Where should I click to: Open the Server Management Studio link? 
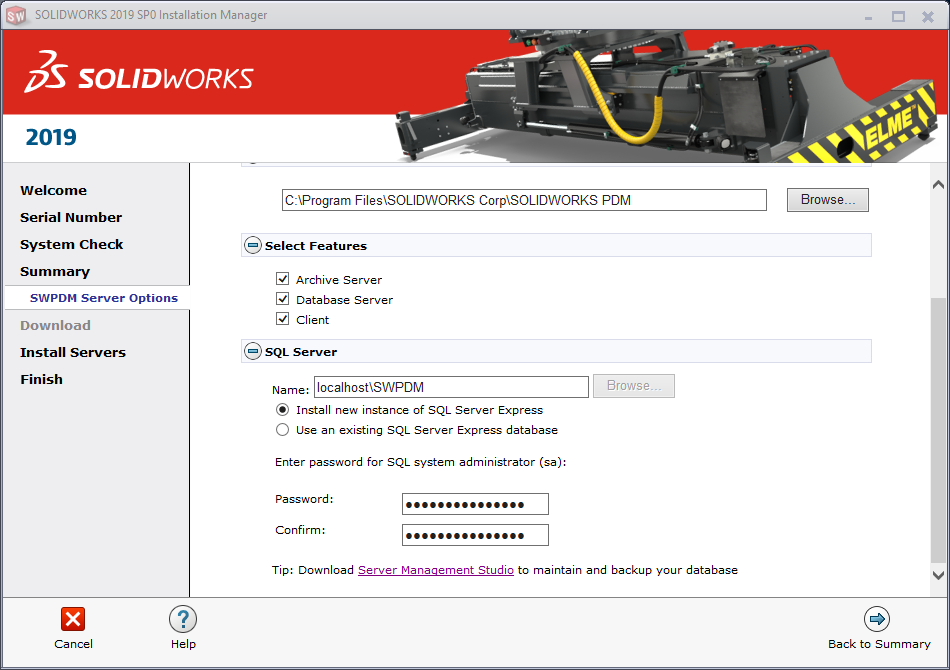click(x=435, y=568)
